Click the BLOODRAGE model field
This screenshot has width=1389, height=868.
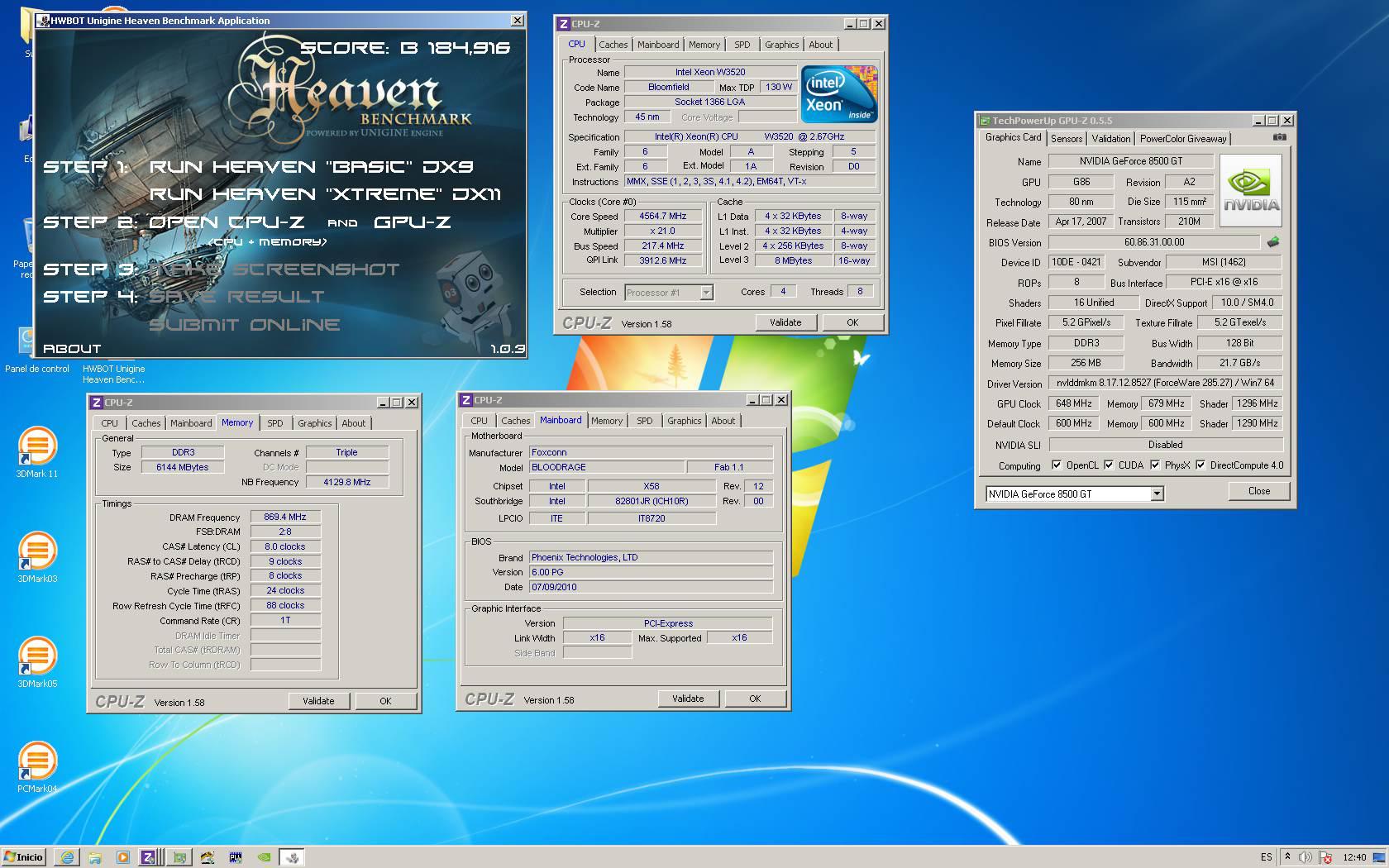pyautogui.click(x=607, y=467)
